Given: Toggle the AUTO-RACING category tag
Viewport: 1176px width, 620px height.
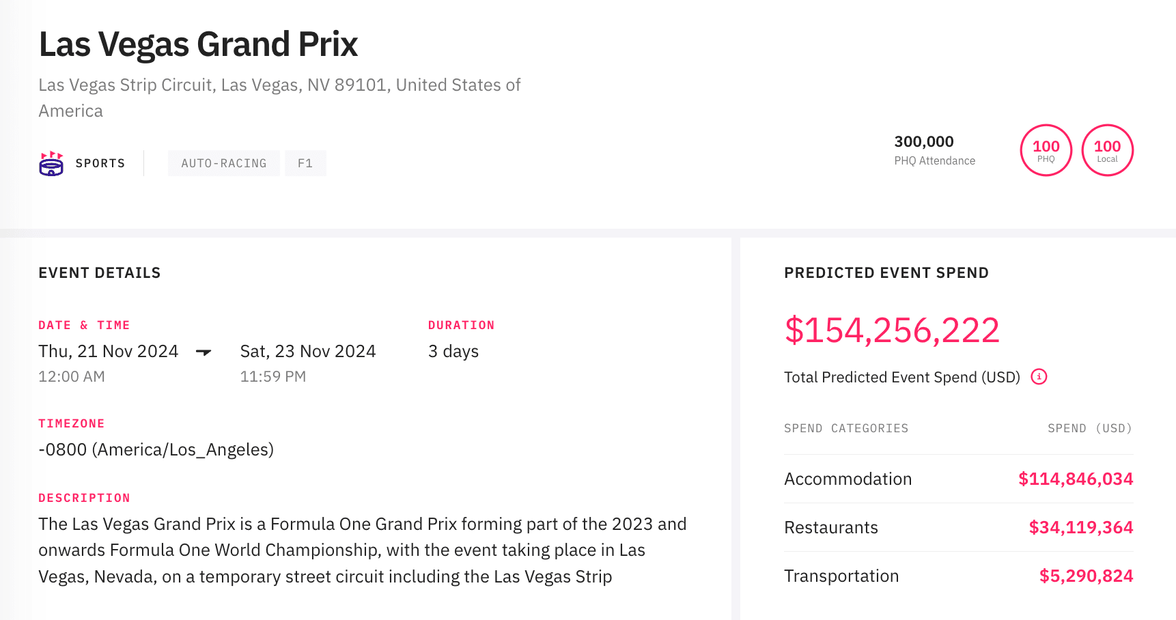Looking at the screenshot, I should click(224, 162).
